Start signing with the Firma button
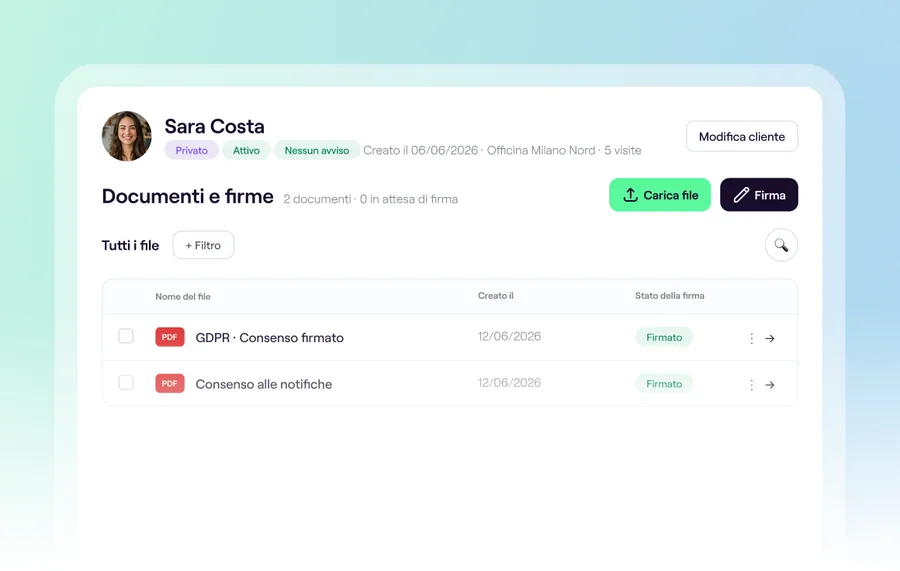 759,195
